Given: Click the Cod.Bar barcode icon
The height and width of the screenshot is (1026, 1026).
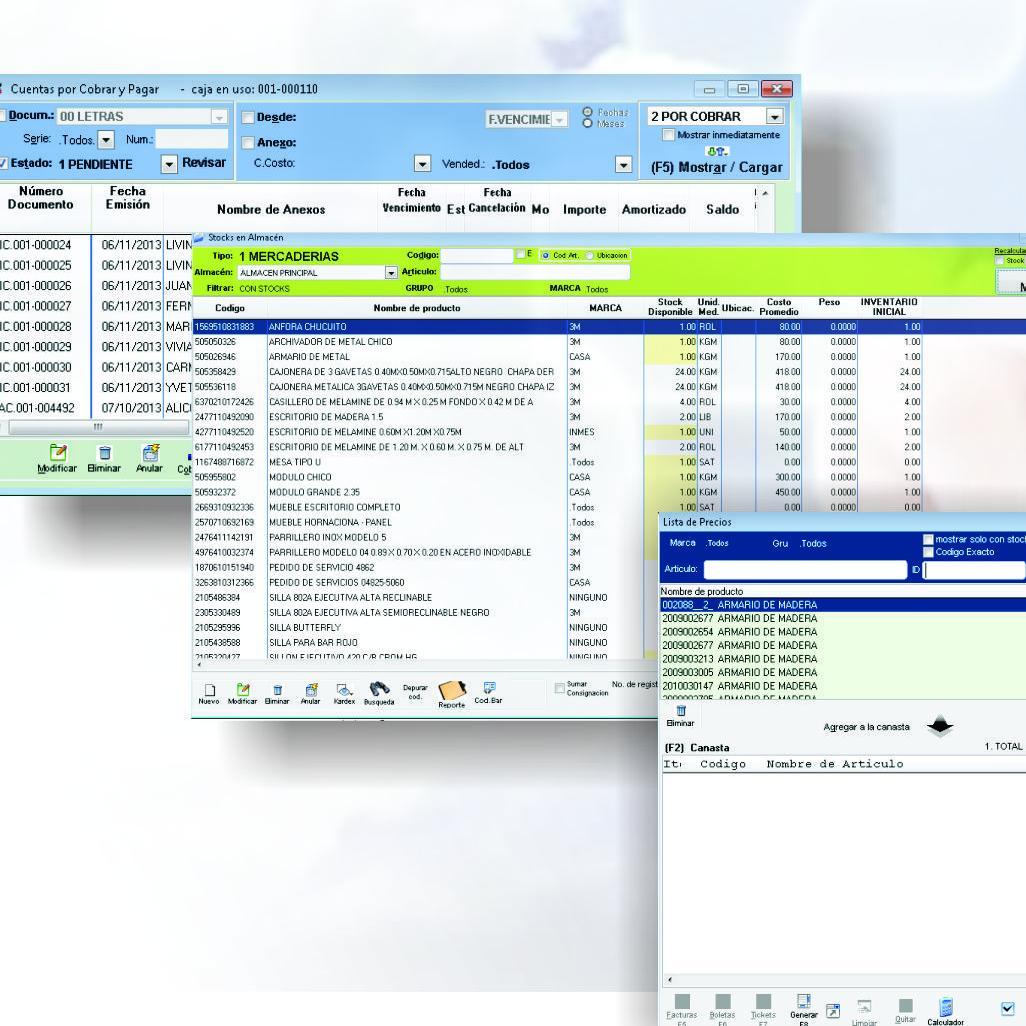Looking at the screenshot, I should pyautogui.click(x=489, y=688).
